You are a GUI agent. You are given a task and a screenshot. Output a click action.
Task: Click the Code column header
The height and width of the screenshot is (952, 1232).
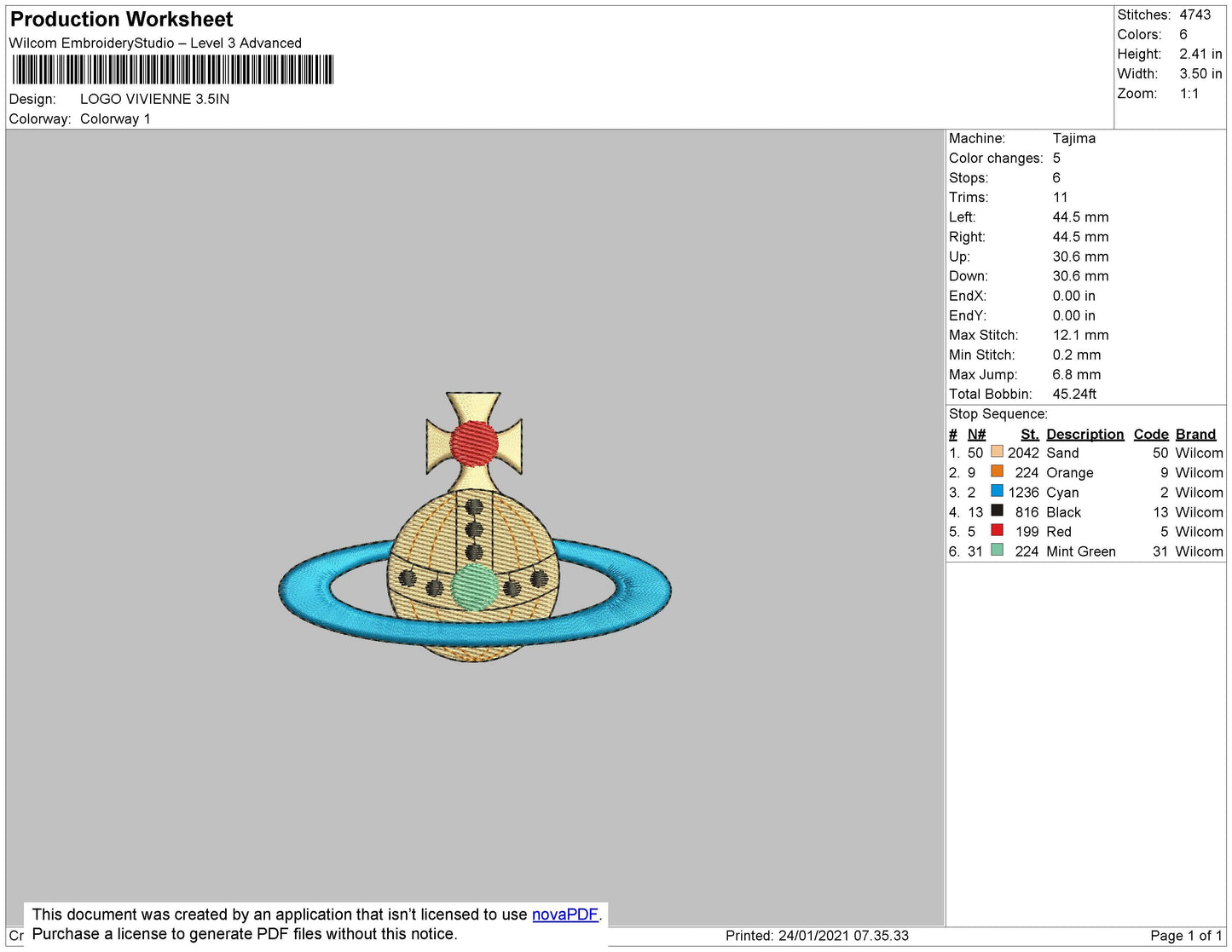tap(1151, 434)
